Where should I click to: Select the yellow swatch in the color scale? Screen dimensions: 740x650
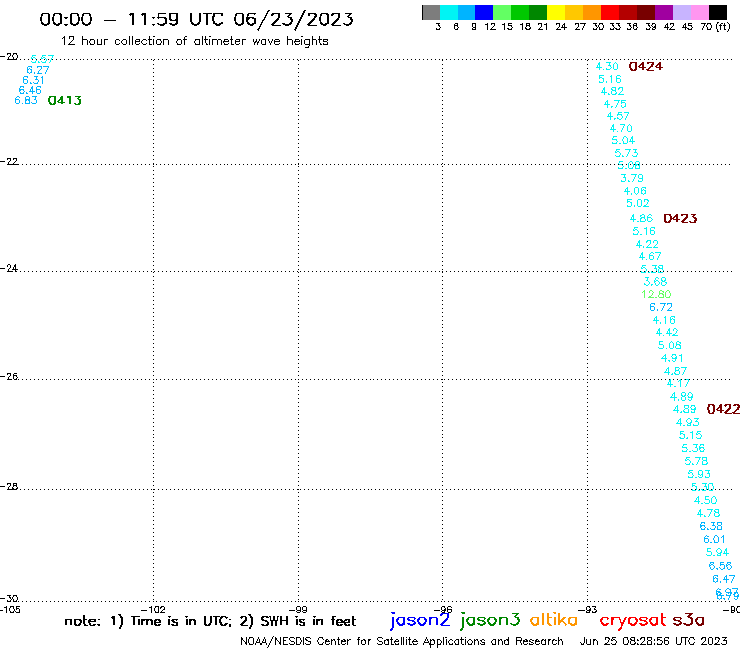[x=556, y=12]
